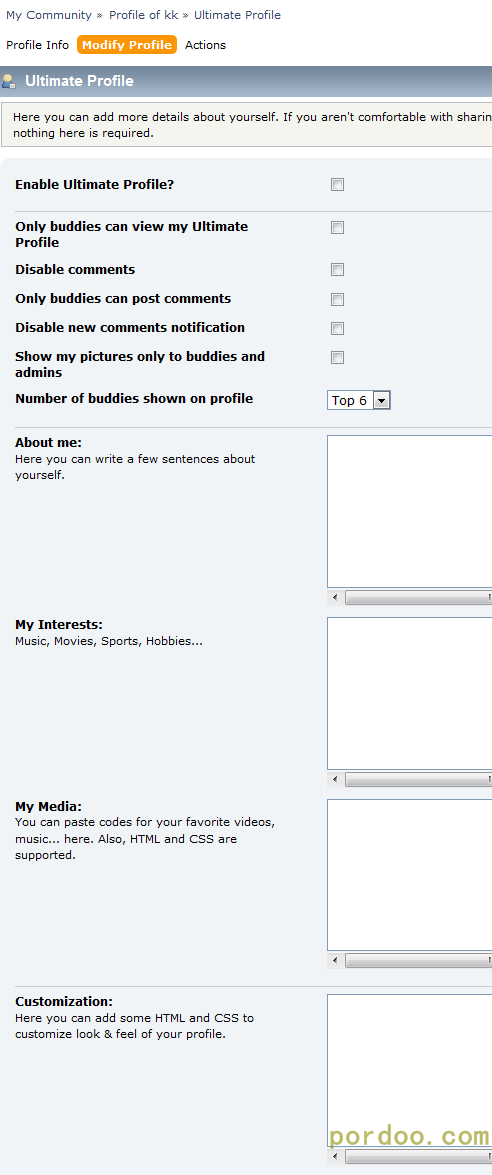Screen dimensions: 492x1175
Task: Enable Ultimate Profile checkbox
Action: (338, 184)
